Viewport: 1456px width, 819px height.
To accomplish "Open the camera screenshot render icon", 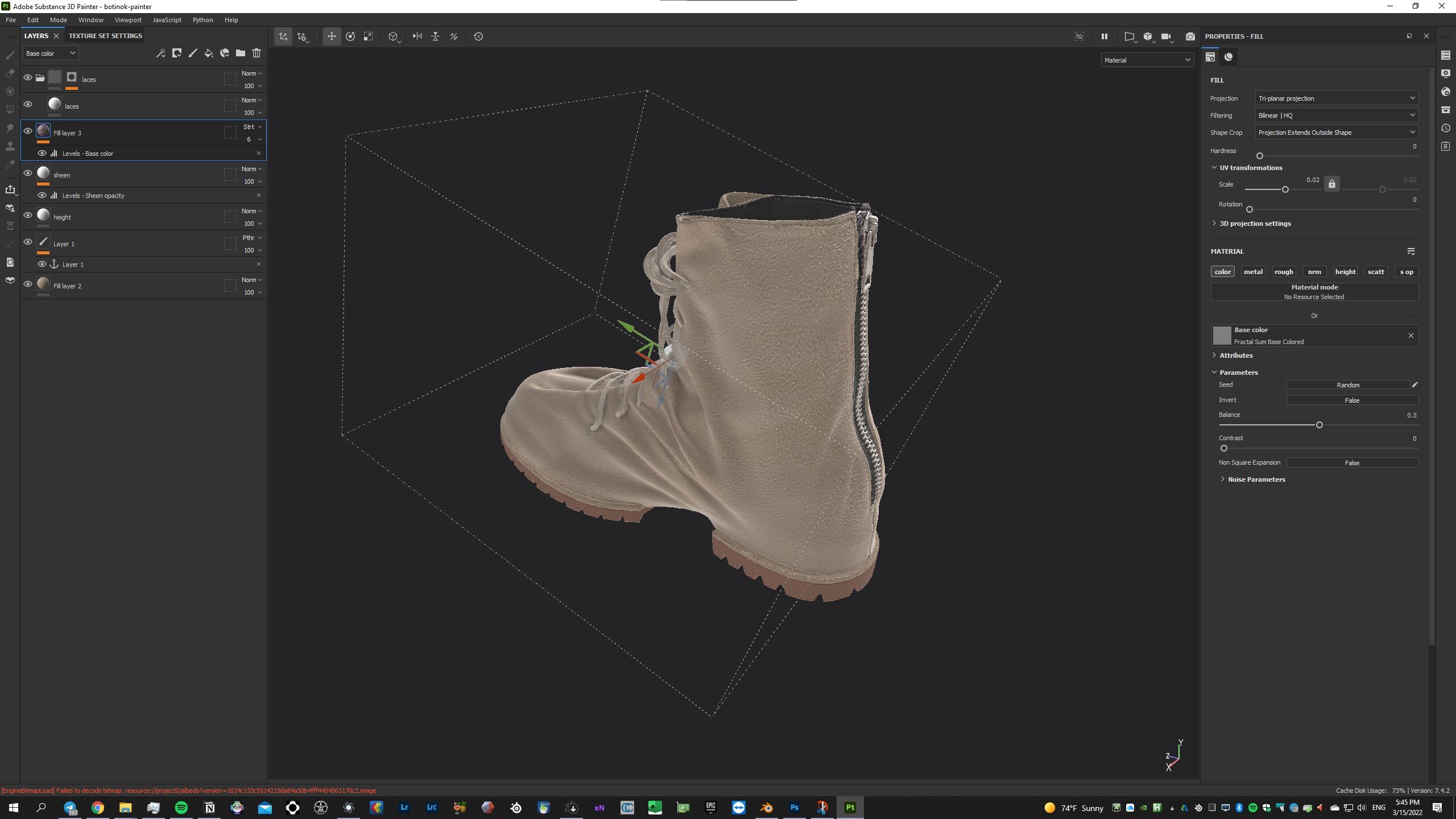I will click(1190, 36).
